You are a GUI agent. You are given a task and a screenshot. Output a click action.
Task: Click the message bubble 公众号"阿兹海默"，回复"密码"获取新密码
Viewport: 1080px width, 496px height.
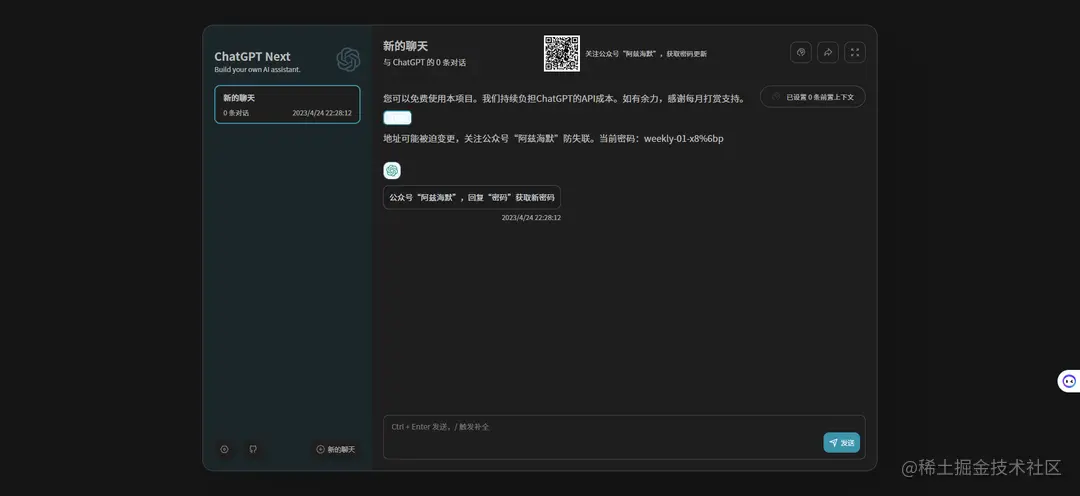point(472,197)
